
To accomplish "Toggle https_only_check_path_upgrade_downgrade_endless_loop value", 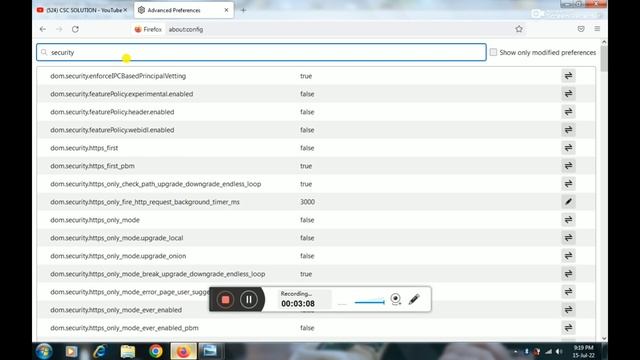I will pyautogui.click(x=568, y=184).
